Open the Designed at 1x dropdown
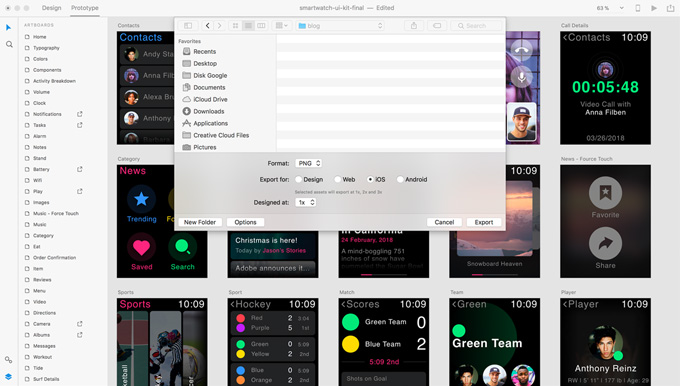 point(305,202)
